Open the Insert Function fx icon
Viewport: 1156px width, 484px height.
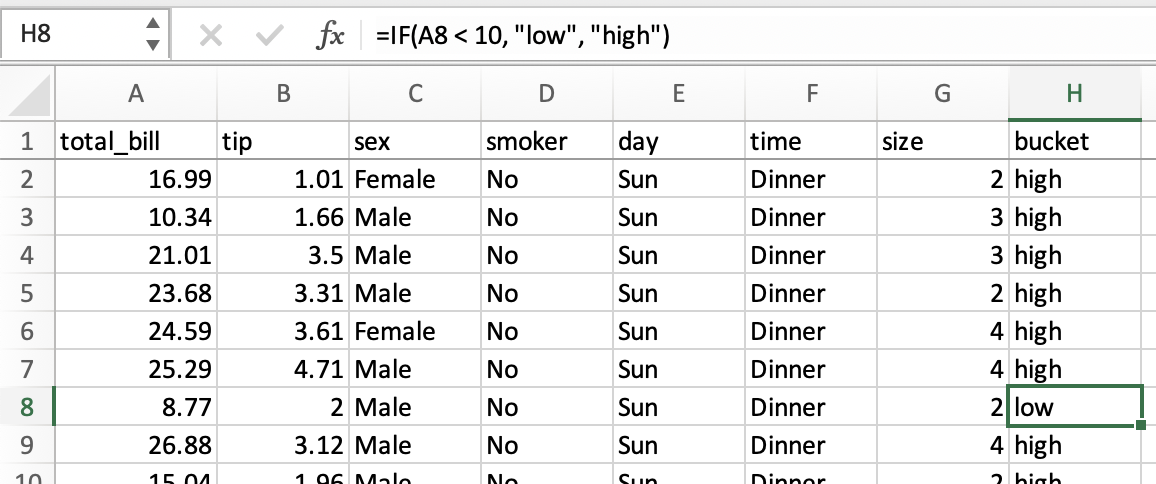[x=330, y=36]
